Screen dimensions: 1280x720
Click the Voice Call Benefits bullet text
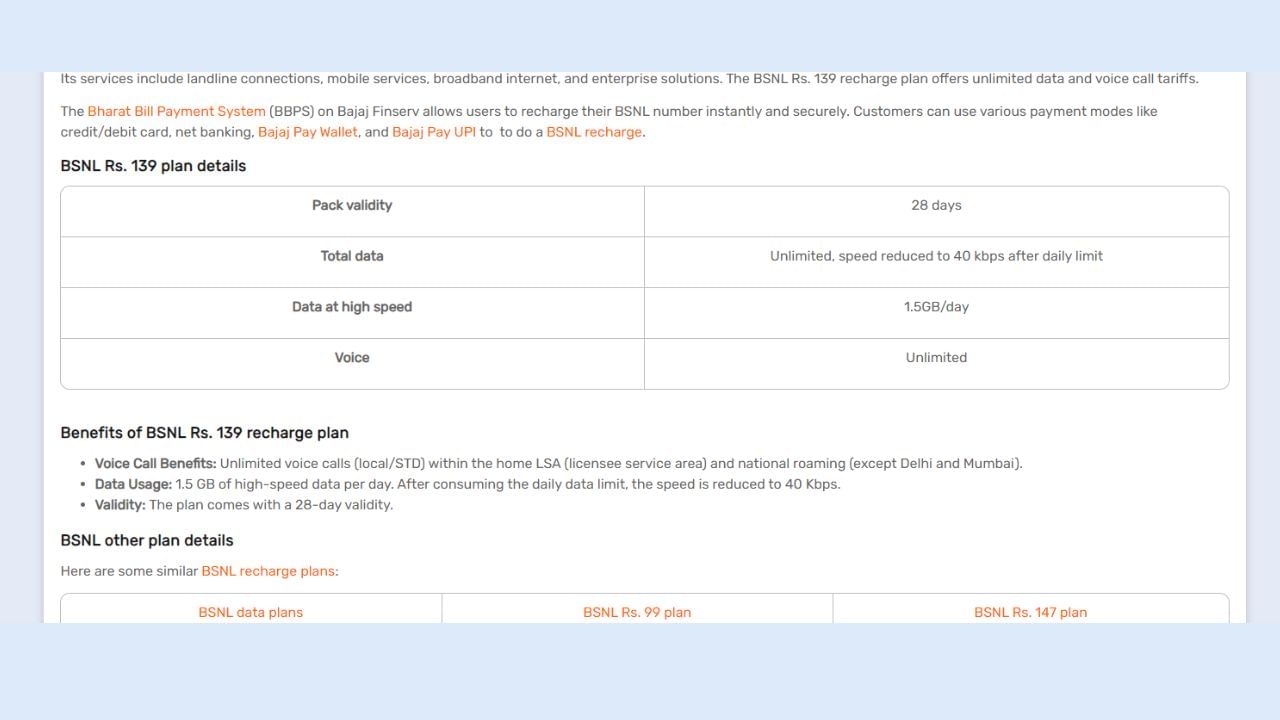coord(558,463)
